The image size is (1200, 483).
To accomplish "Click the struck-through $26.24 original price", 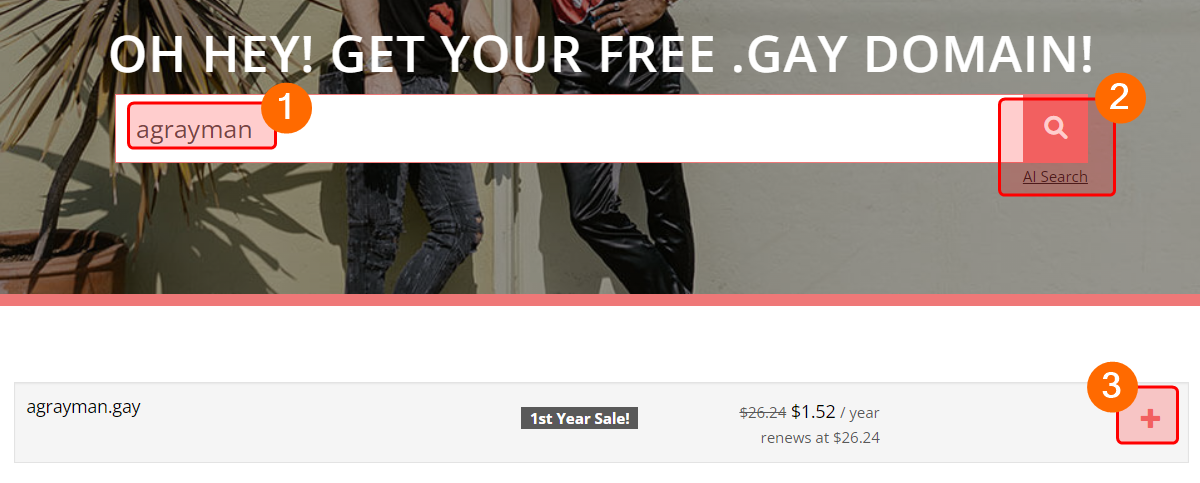I will 762,412.
